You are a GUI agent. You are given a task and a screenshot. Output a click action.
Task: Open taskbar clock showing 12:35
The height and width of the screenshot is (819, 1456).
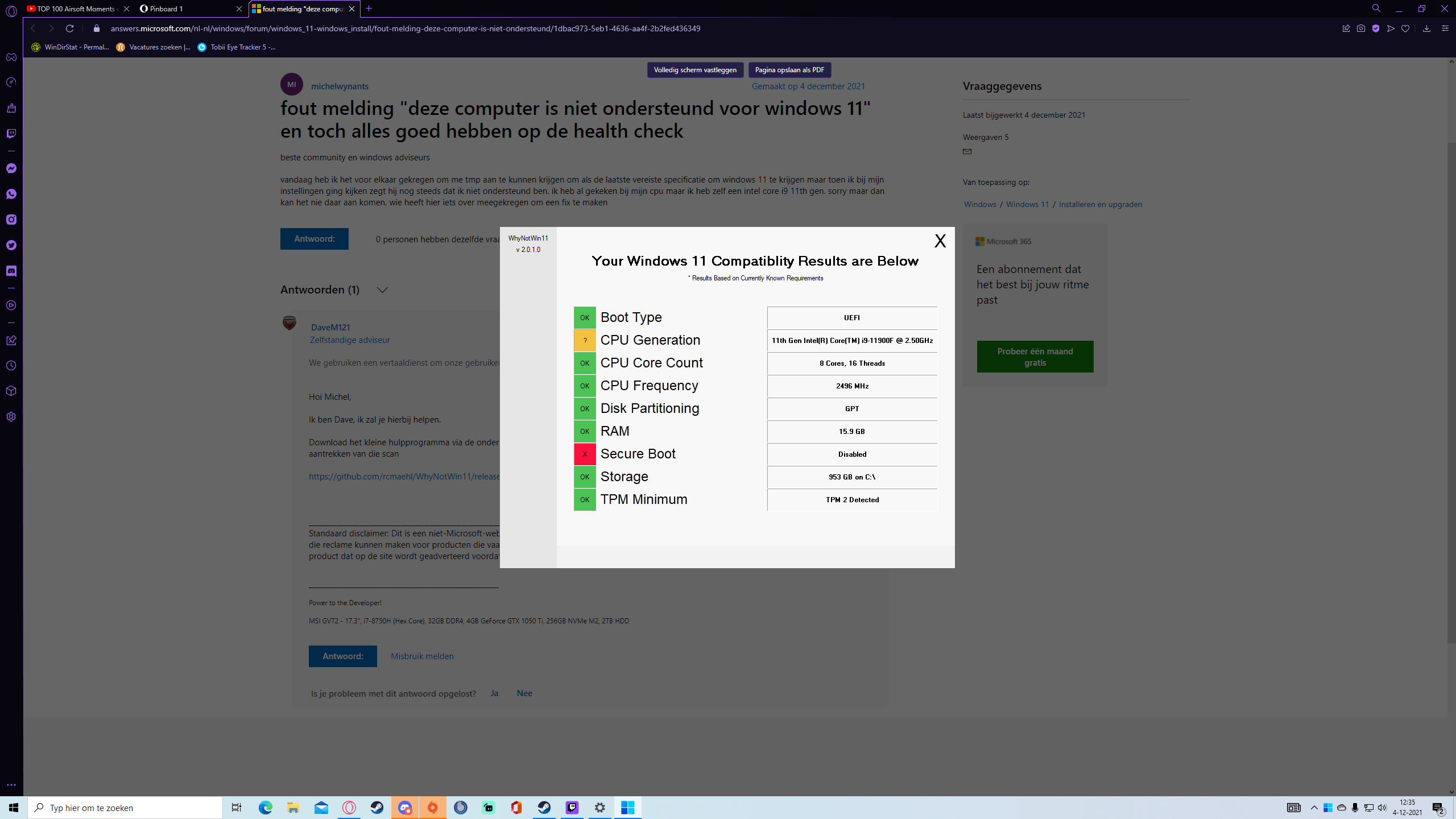click(x=1407, y=808)
